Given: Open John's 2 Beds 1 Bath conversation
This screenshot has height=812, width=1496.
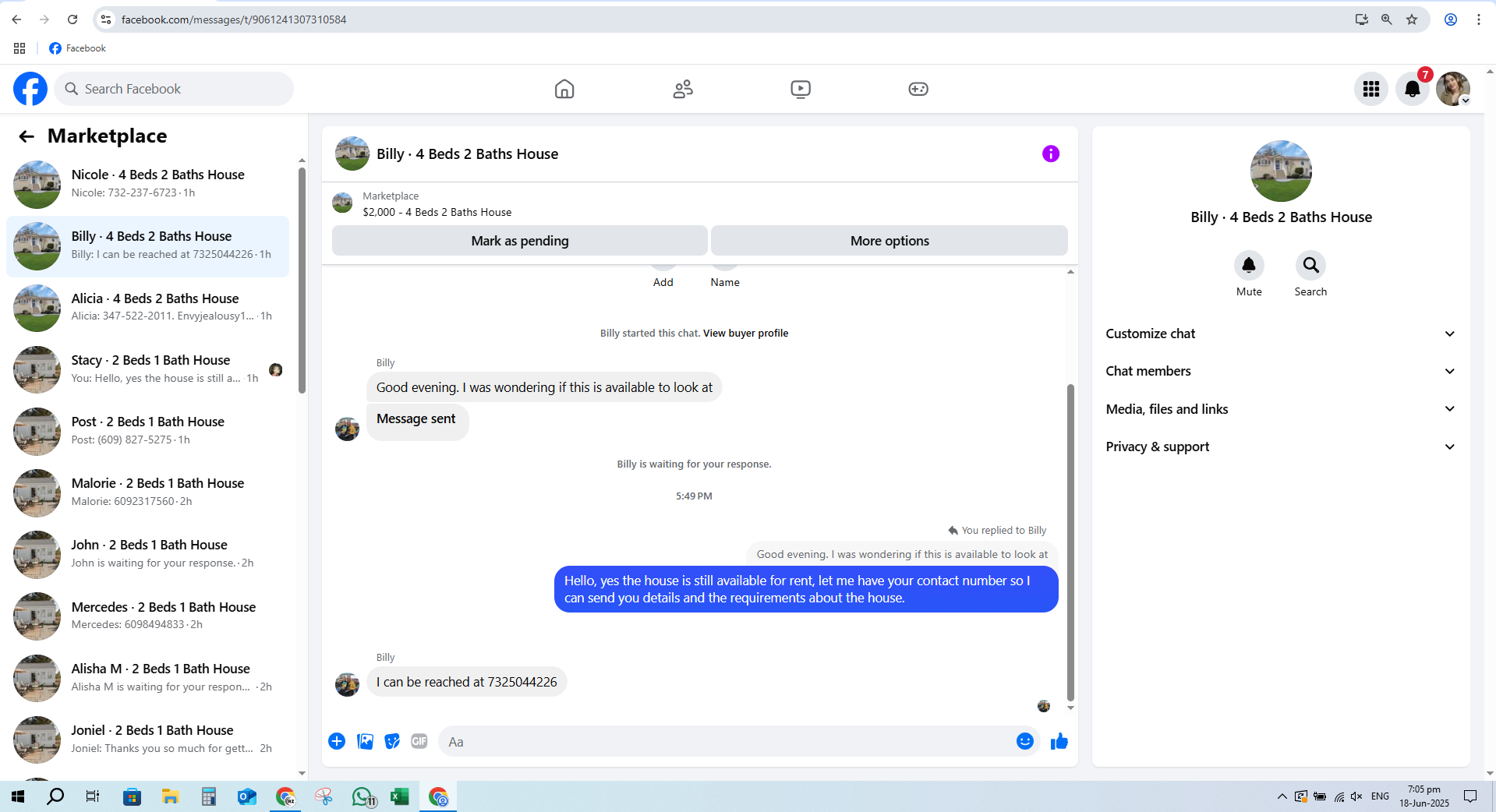Looking at the screenshot, I should pos(148,554).
